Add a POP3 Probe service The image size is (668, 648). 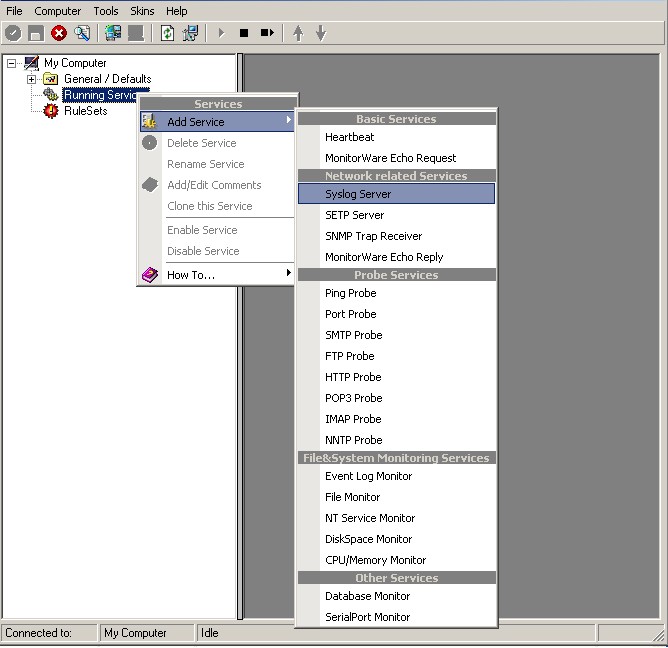[x=397, y=398]
